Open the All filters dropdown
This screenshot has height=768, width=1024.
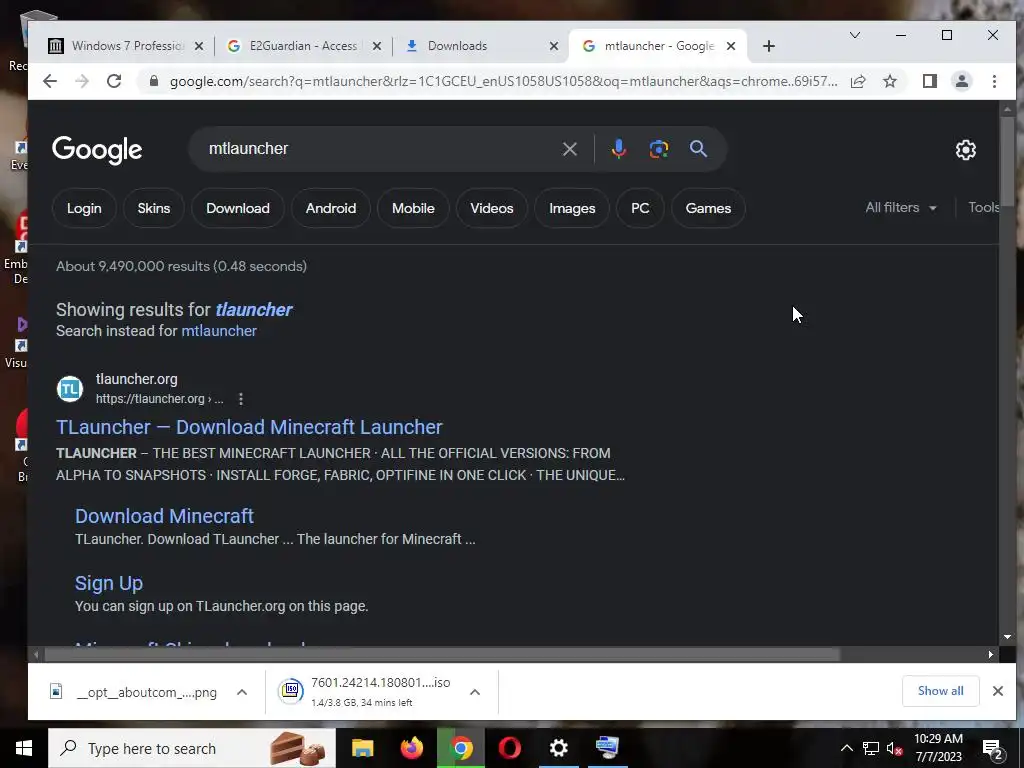pos(901,208)
